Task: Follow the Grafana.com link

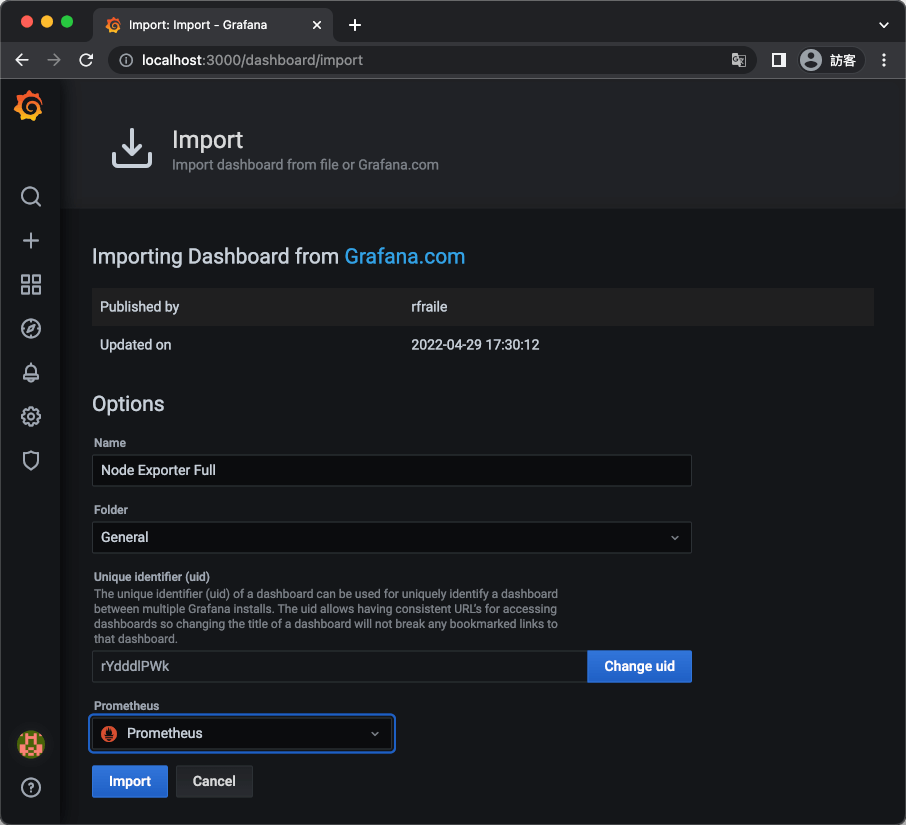Action: [404, 257]
